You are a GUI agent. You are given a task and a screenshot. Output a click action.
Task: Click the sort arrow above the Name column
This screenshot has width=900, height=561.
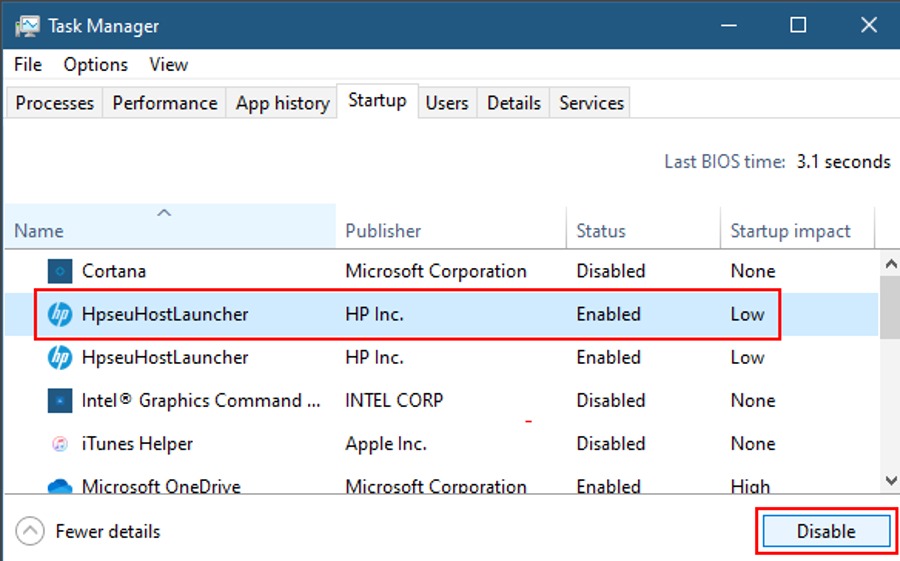pyautogui.click(x=164, y=213)
